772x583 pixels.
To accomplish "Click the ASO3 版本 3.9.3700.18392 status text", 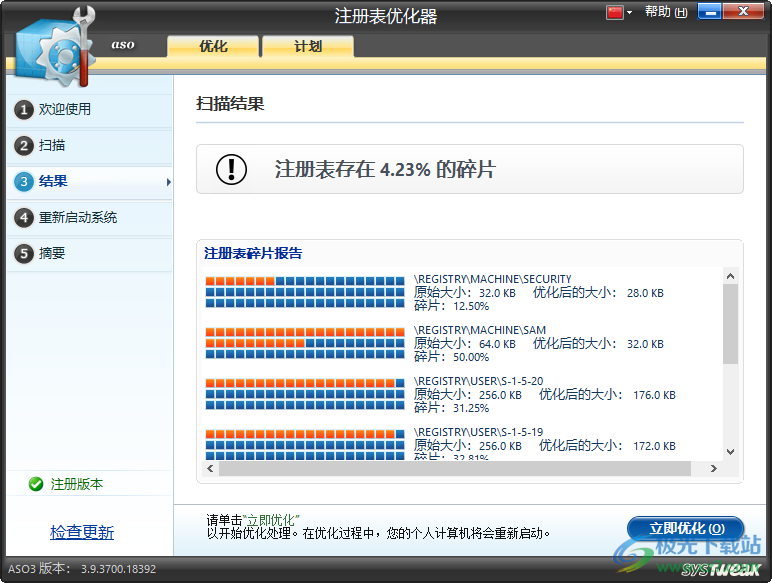I will pyautogui.click(x=82, y=569).
